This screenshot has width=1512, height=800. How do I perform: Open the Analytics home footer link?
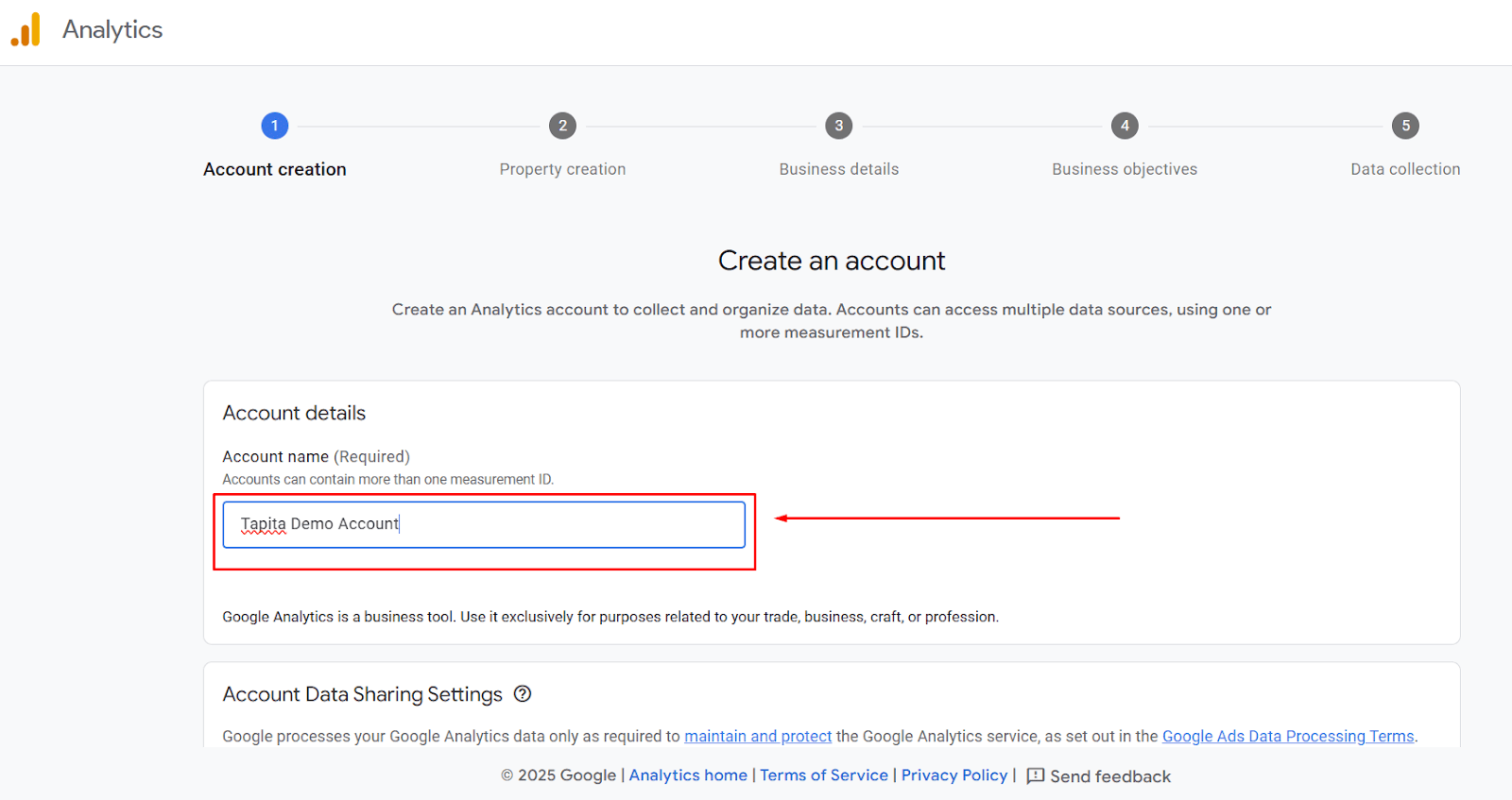click(688, 775)
